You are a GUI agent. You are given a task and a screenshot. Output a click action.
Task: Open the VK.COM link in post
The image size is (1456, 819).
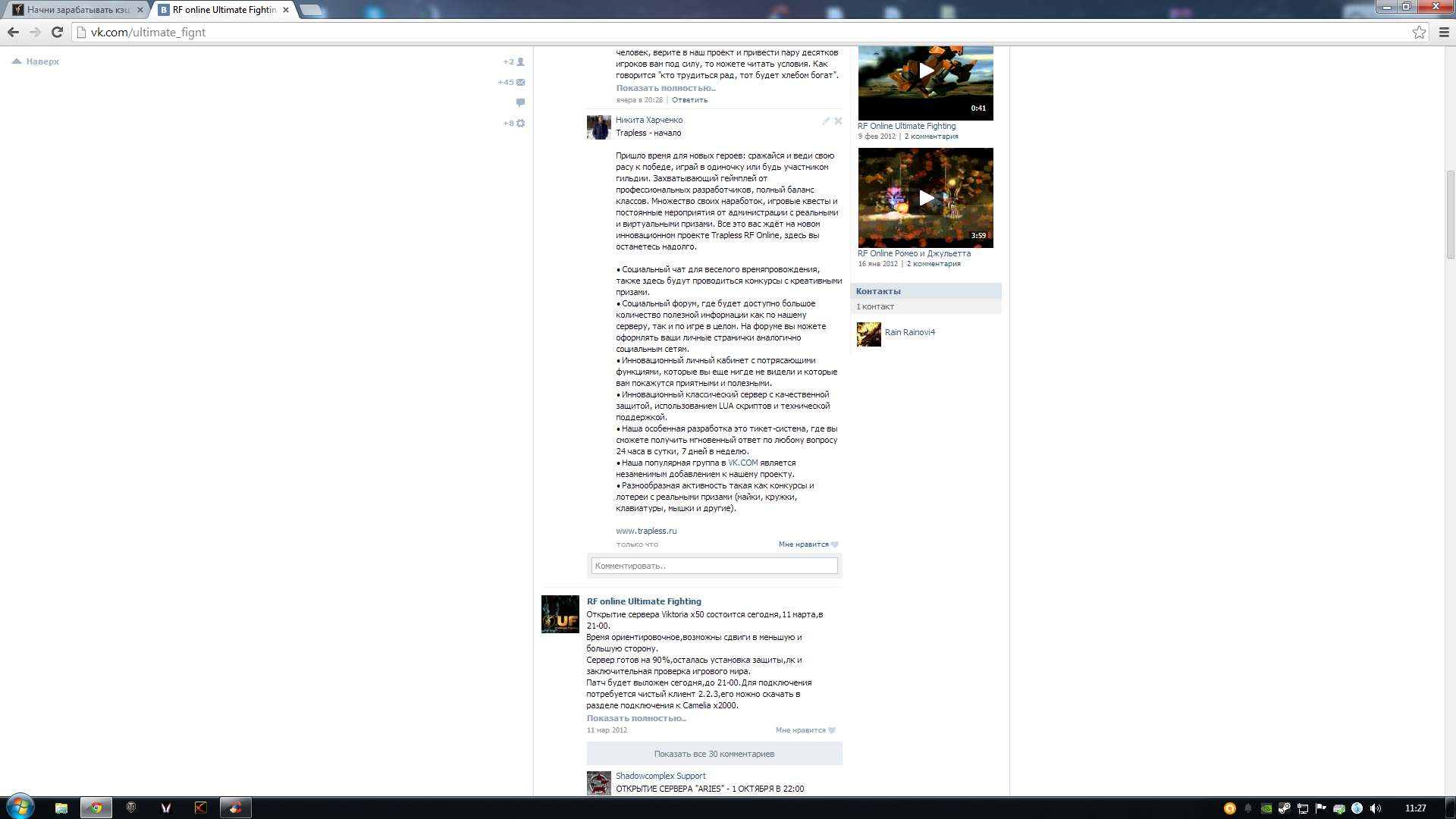tap(743, 463)
